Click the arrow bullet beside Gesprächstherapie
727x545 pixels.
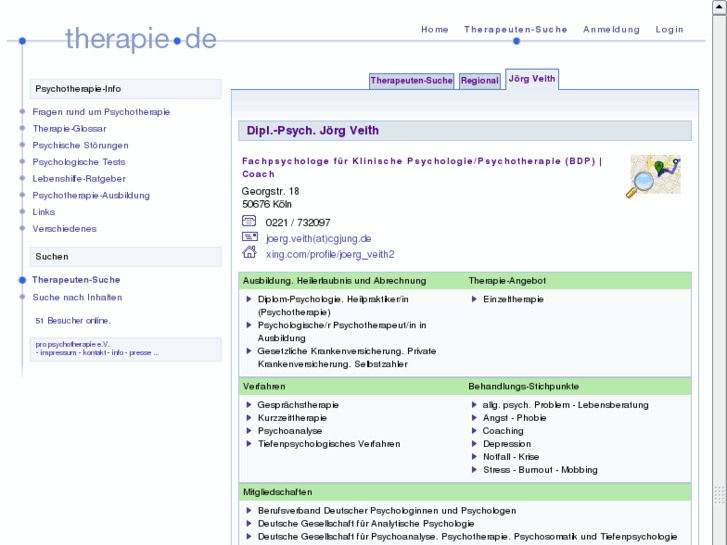click(x=249, y=405)
